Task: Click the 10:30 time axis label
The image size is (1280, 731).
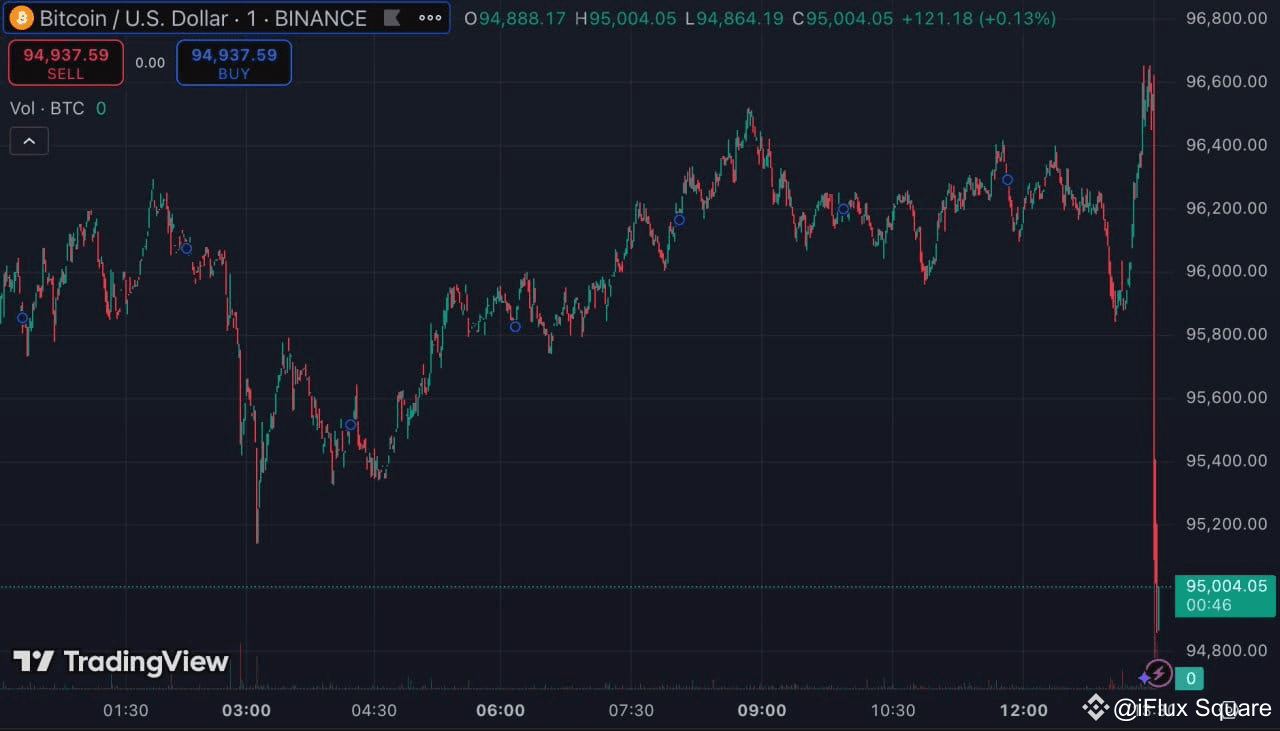Action: click(x=893, y=710)
